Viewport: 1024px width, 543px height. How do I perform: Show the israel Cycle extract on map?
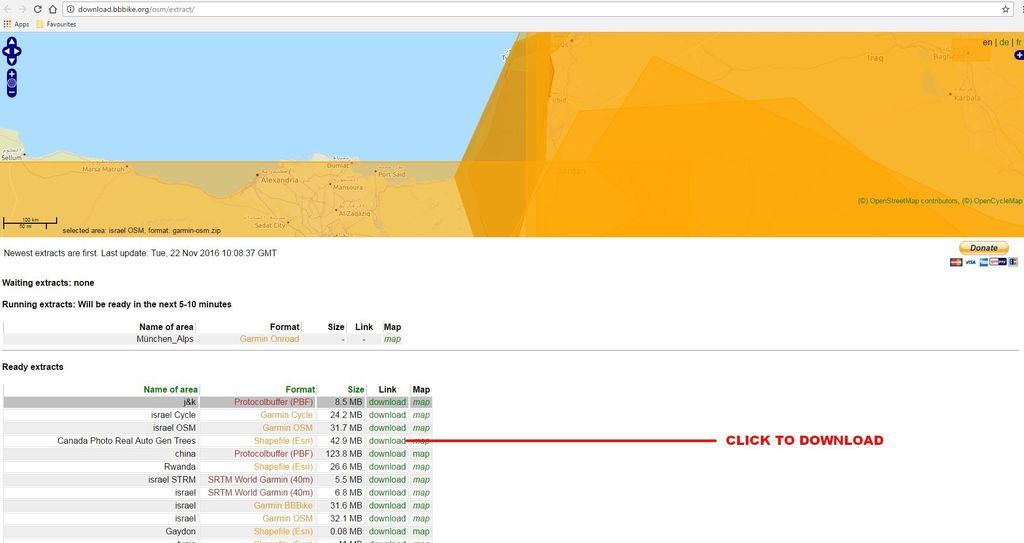pyautogui.click(x=421, y=415)
